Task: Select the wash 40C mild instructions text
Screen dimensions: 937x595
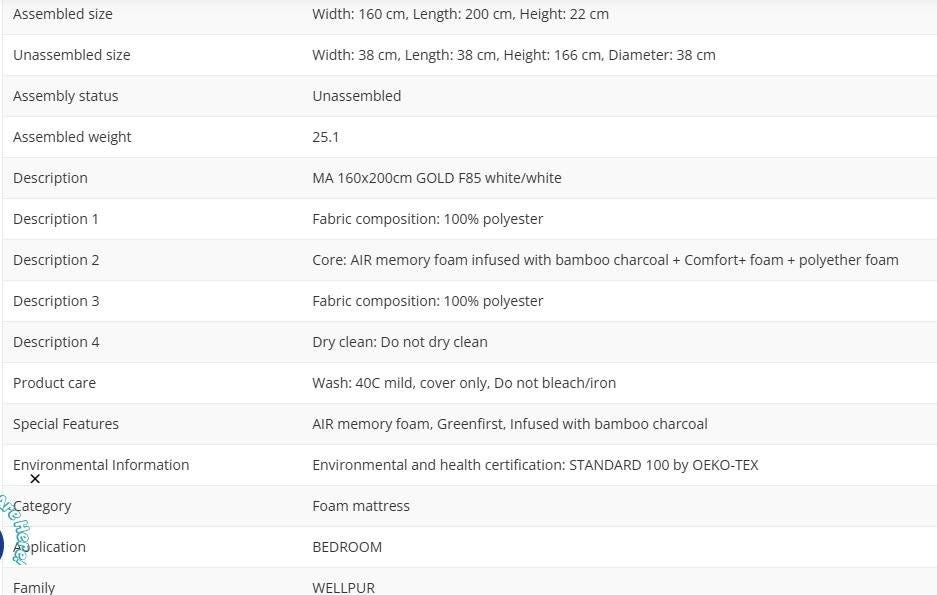Action: pos(464,383)
